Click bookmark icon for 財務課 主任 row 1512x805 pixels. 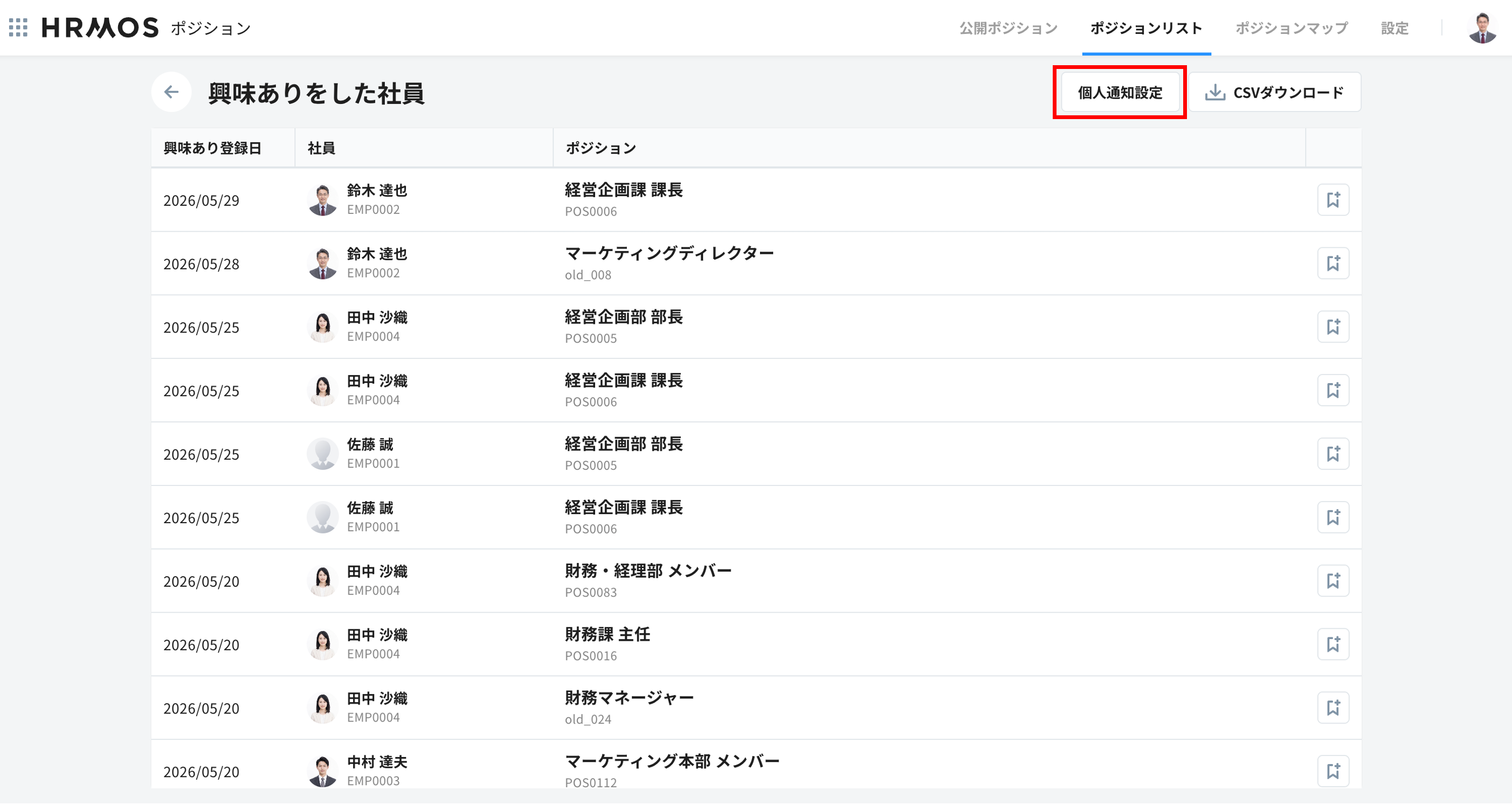pyautogui.click(x=1333, y=645)
